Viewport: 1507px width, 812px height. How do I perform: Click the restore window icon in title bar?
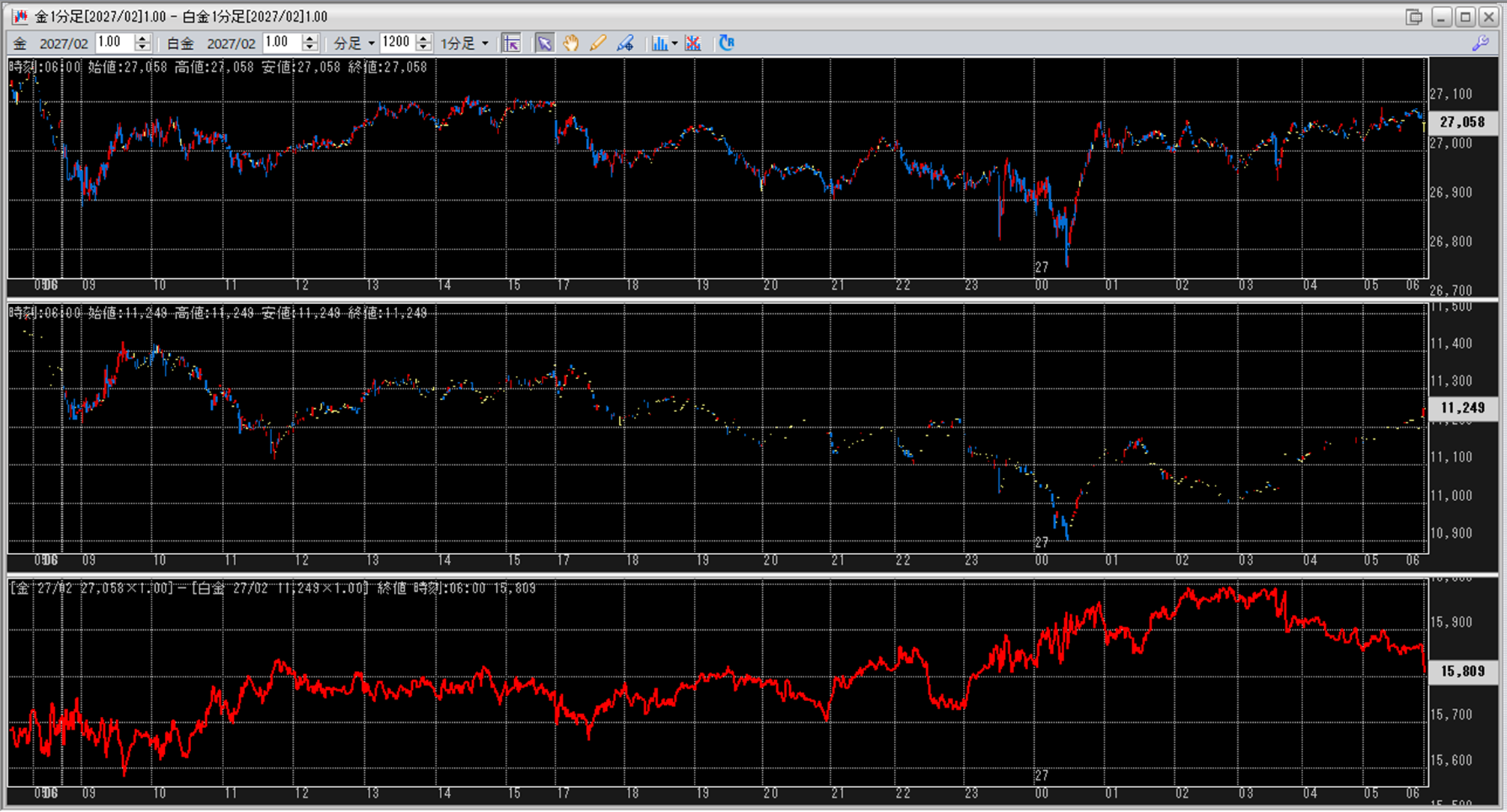1413,16
